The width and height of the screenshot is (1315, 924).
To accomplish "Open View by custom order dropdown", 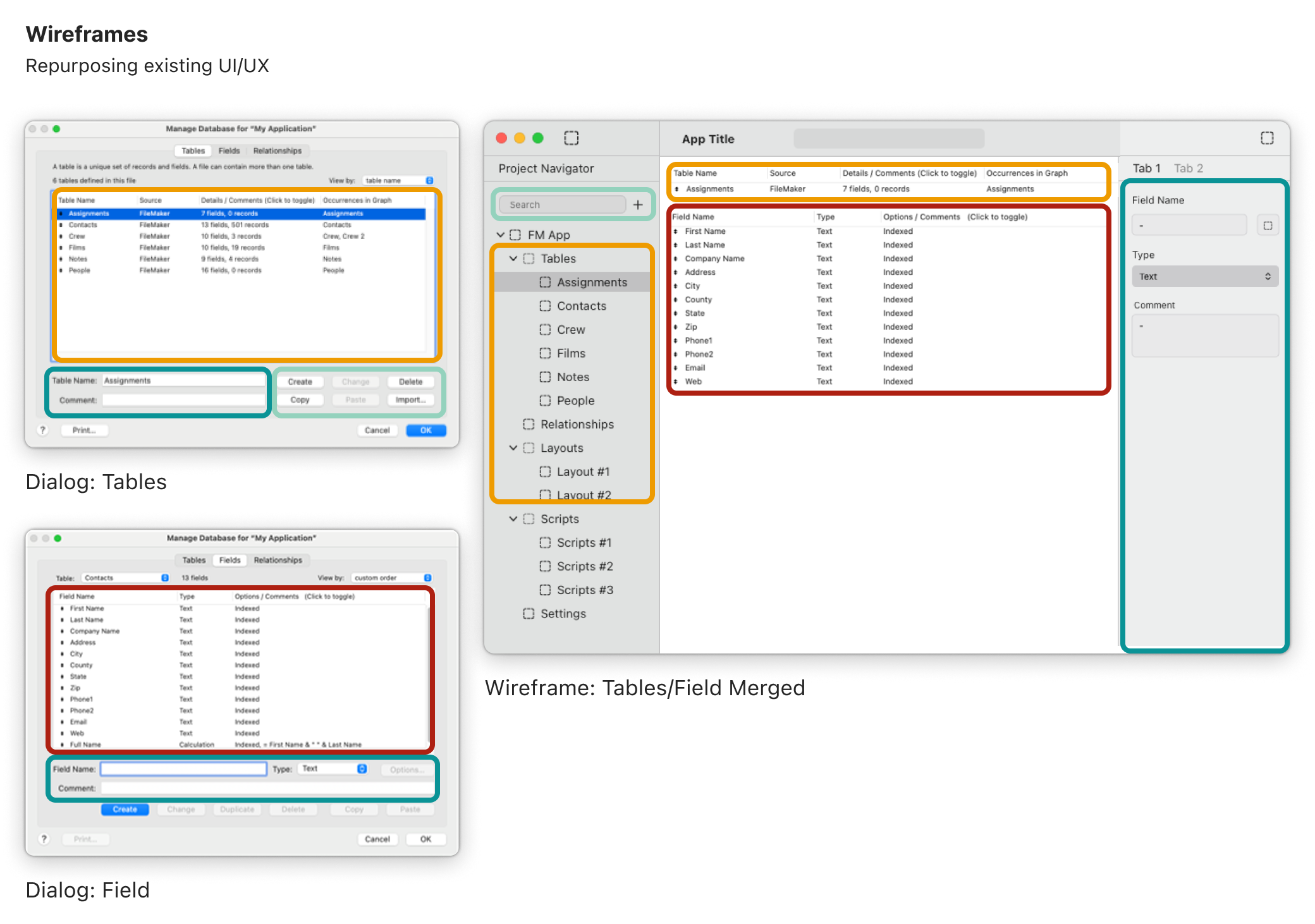I will (x=391, y=578).
